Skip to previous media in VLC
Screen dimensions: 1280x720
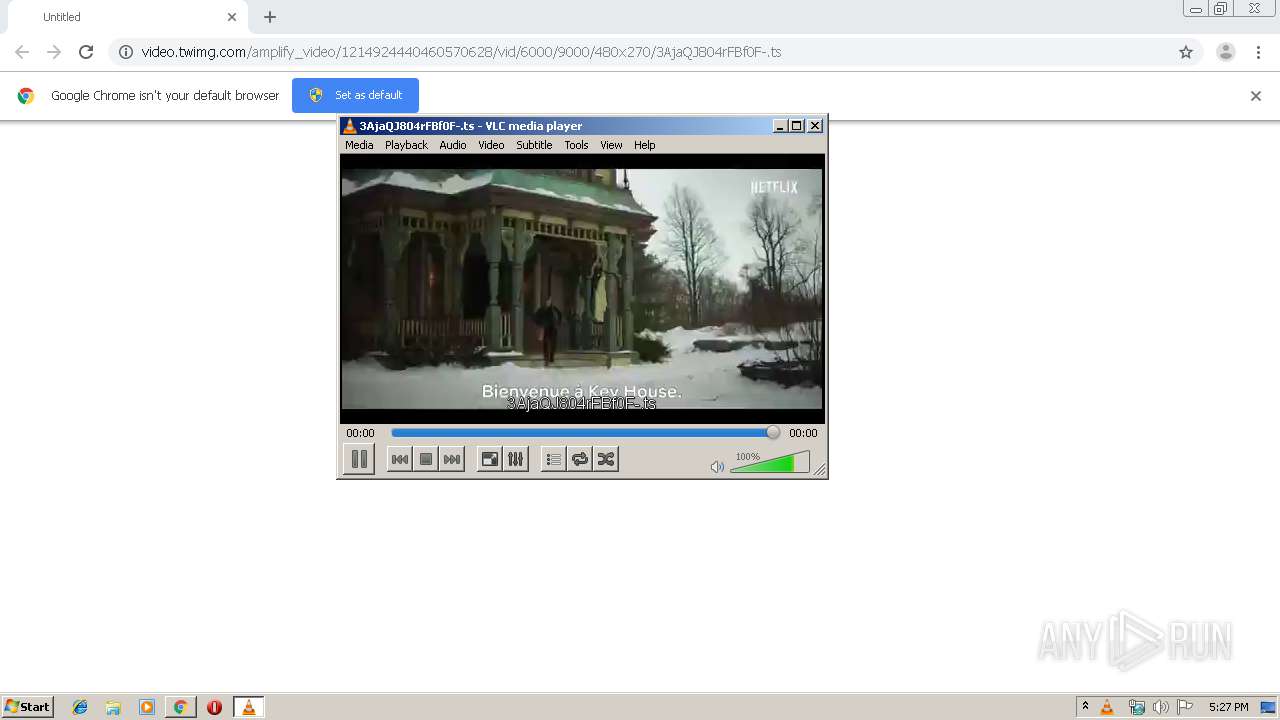tap(399, 459)
